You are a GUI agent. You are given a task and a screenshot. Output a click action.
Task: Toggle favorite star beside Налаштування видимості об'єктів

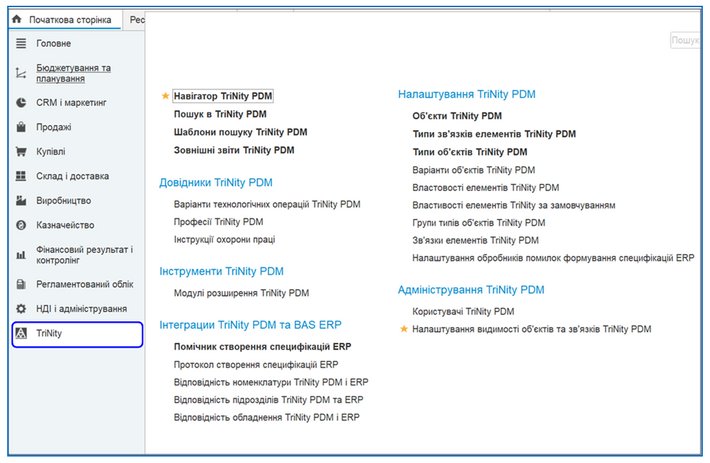pyautogui.click(x=404, y=328)
